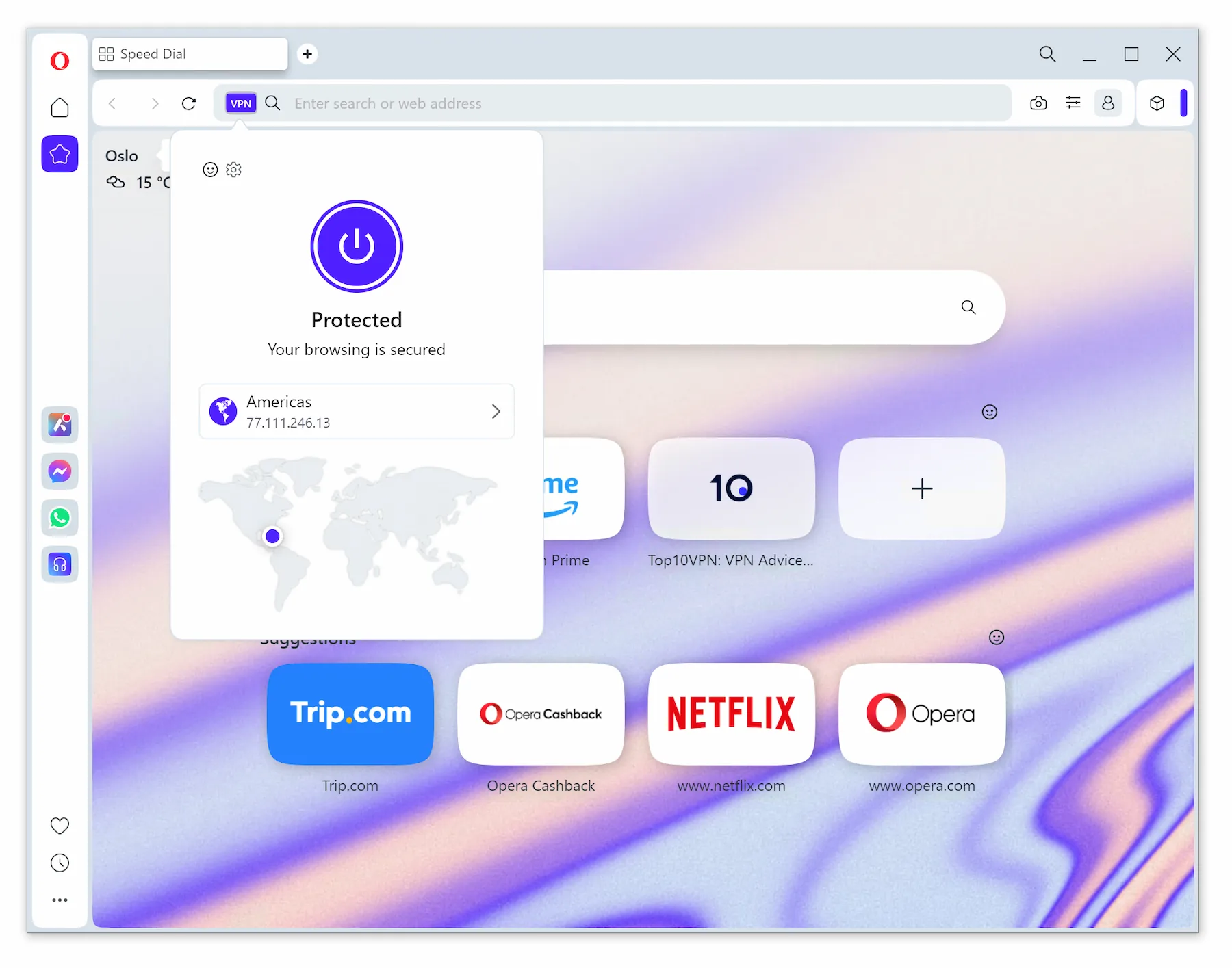Open the Opera Cashback suggestion tile
1232x968 pixels.
(541, 714)
